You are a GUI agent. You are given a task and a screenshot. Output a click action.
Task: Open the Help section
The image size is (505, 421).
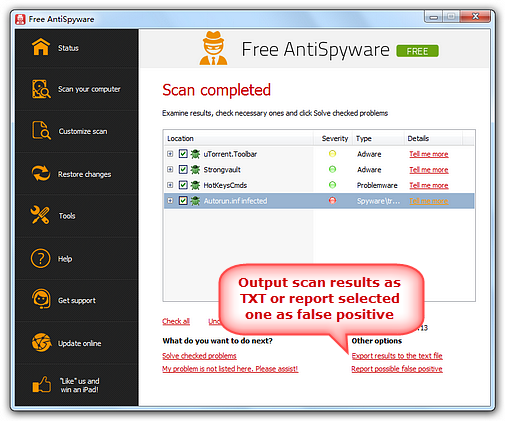point(77,258)
